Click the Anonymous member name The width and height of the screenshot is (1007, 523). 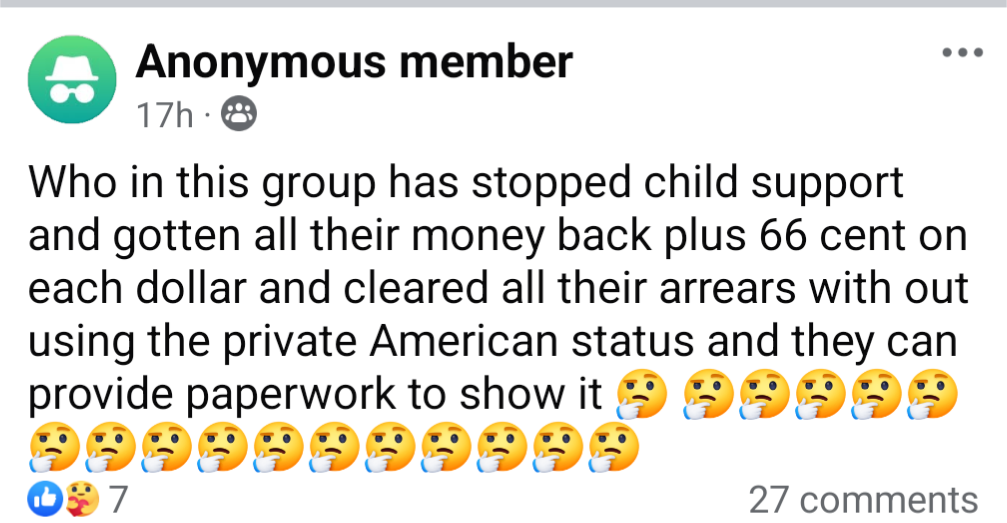point(354,62)
